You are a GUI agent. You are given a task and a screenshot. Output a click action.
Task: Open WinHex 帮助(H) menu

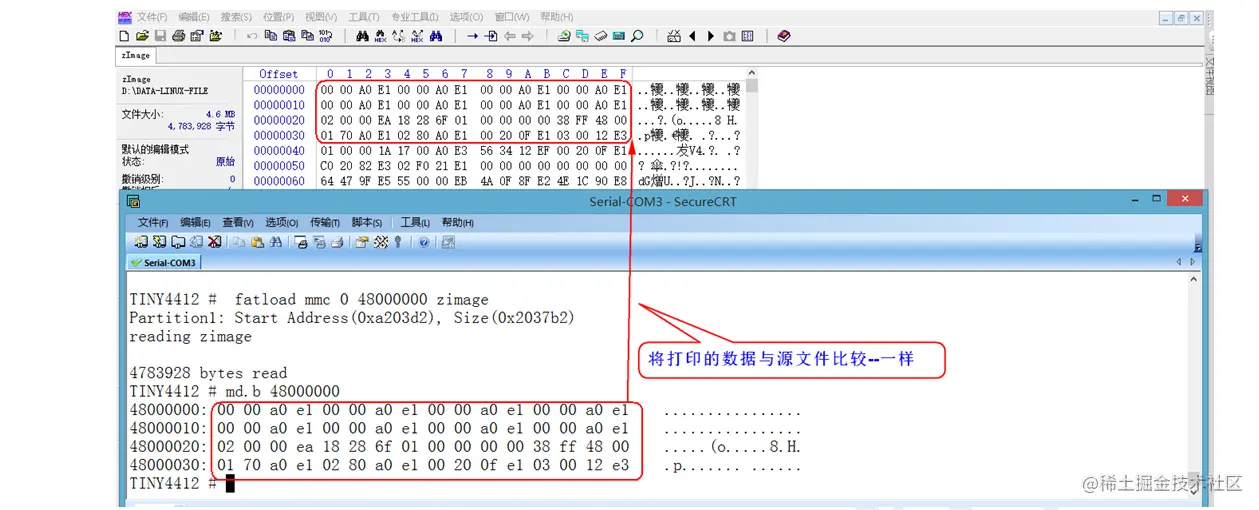point(556,17)
